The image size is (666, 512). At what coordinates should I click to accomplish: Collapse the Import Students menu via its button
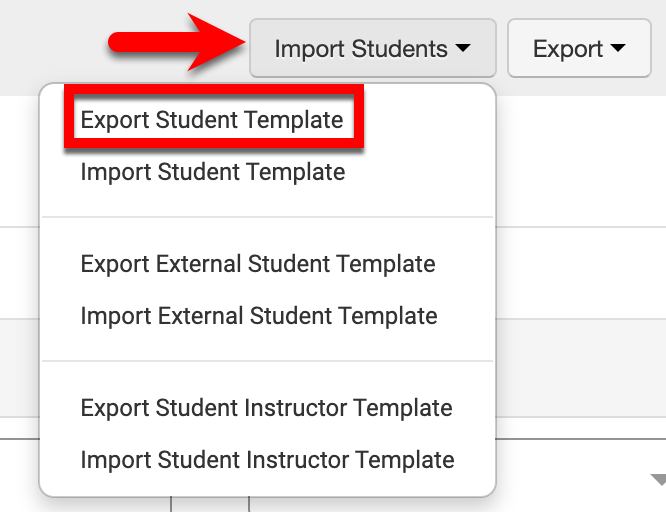pyautogui.click(x=372, y=48)
